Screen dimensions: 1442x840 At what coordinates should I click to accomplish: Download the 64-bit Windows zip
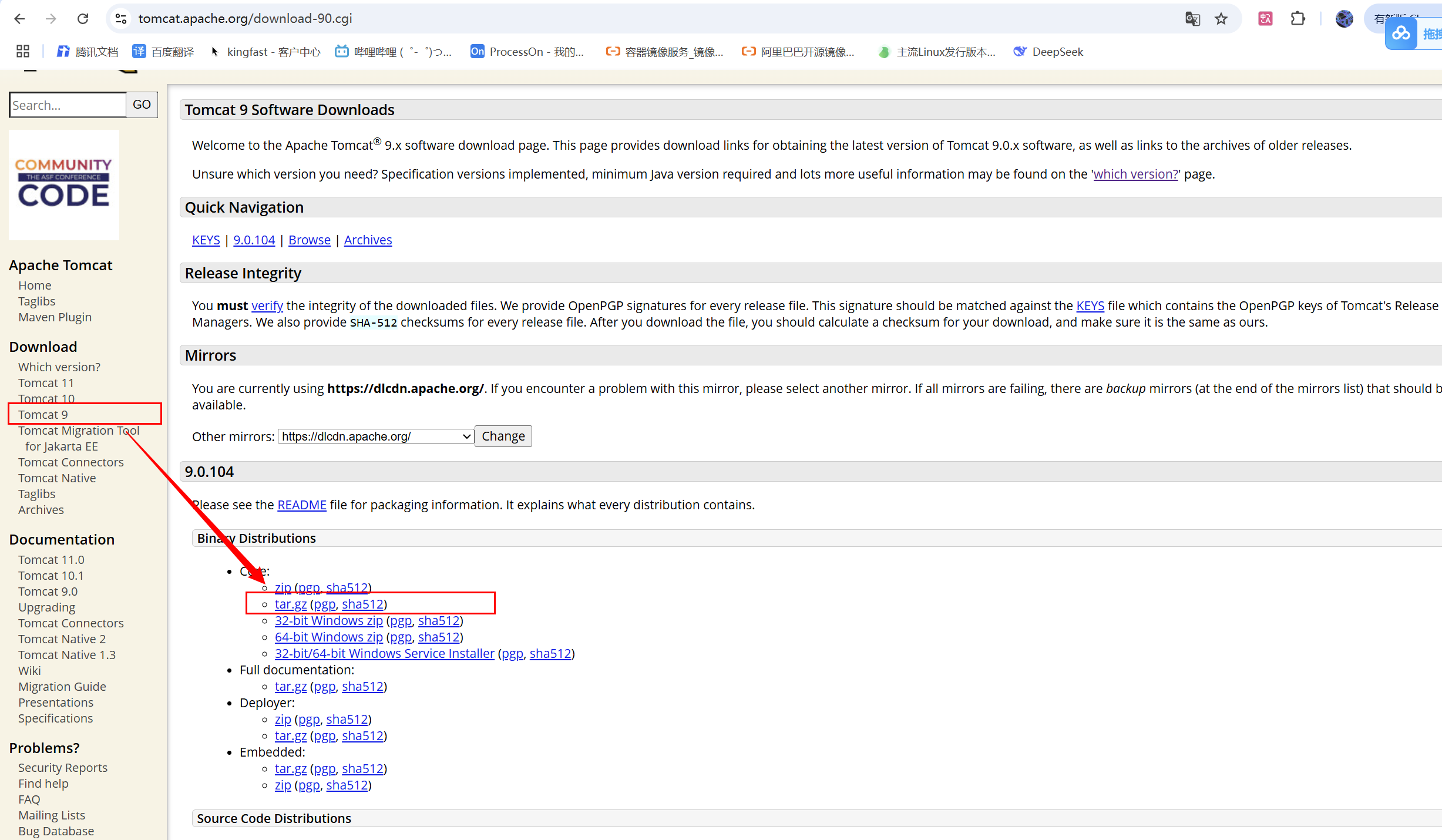click(329, 637)
